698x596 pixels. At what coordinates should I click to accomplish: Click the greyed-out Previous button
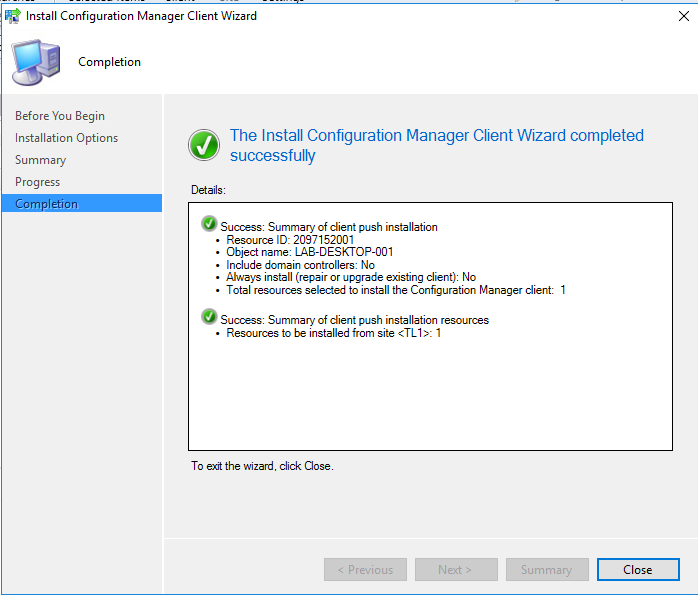click(365, 569)
